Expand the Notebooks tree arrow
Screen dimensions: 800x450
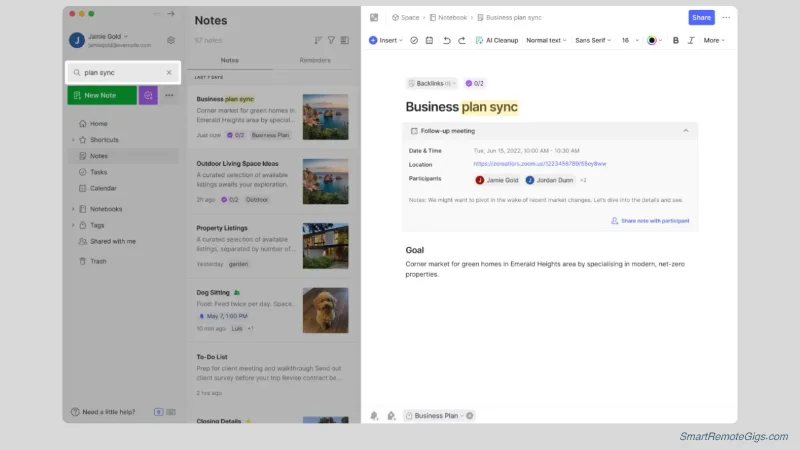73,209
